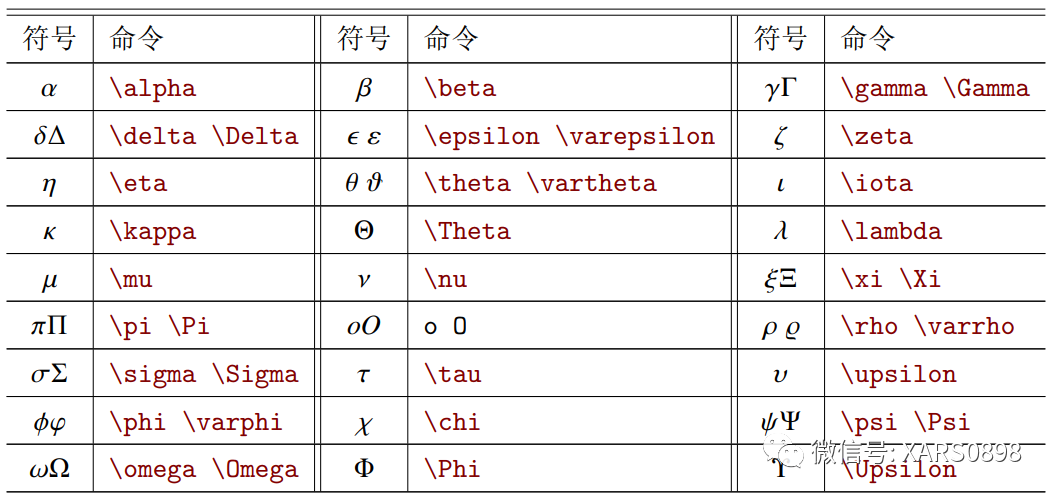Select the \epsilon \varepsilon command
This screenshot has width=1056, height=499.
click(x=570, y=136)
